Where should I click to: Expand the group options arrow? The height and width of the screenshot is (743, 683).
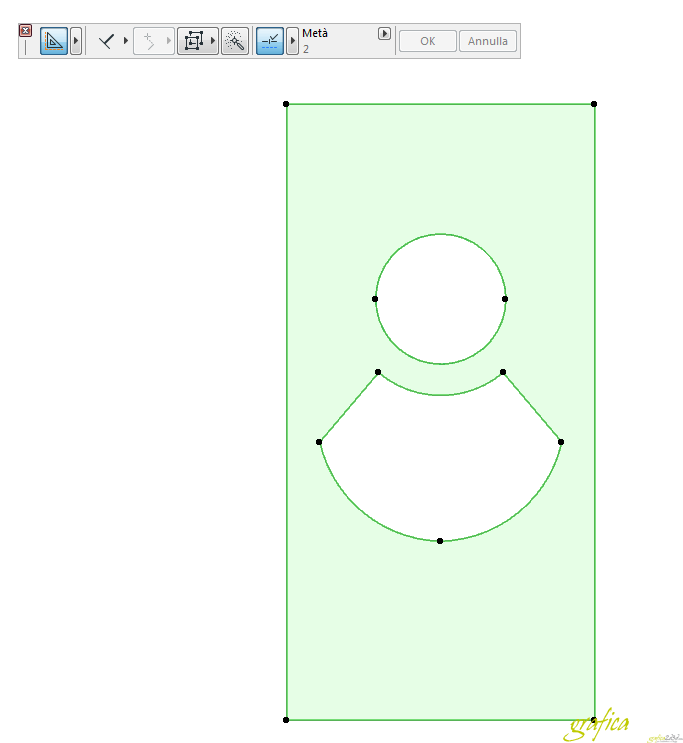[x=213, y=41]
